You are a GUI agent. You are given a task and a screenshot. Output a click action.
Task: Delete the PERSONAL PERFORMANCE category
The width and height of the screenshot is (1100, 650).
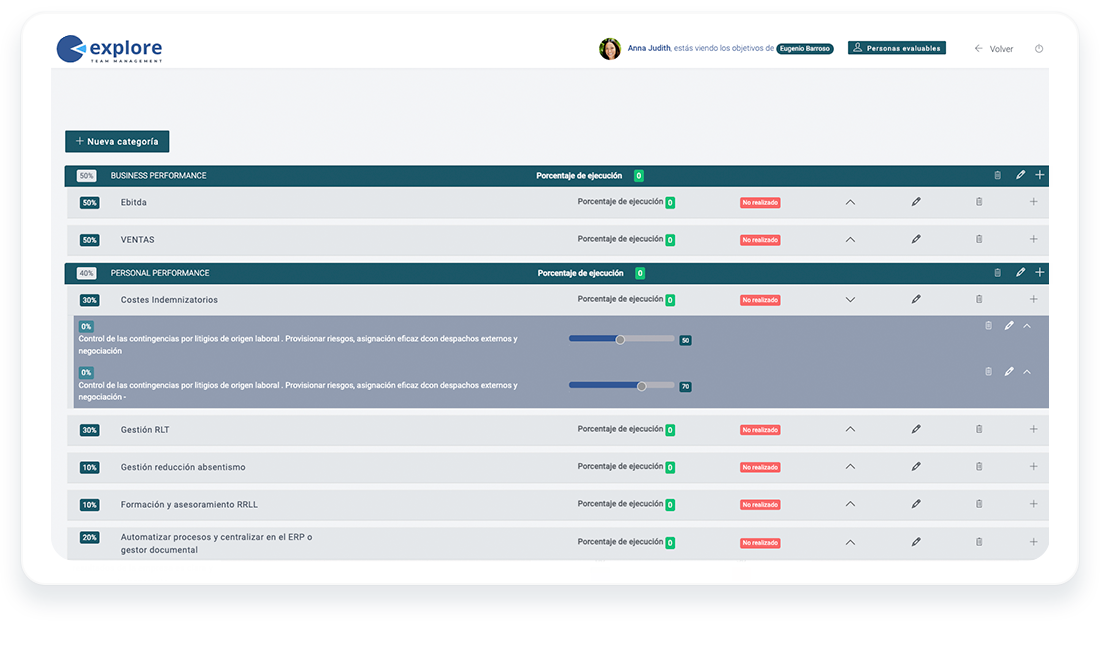coord(997,273)
